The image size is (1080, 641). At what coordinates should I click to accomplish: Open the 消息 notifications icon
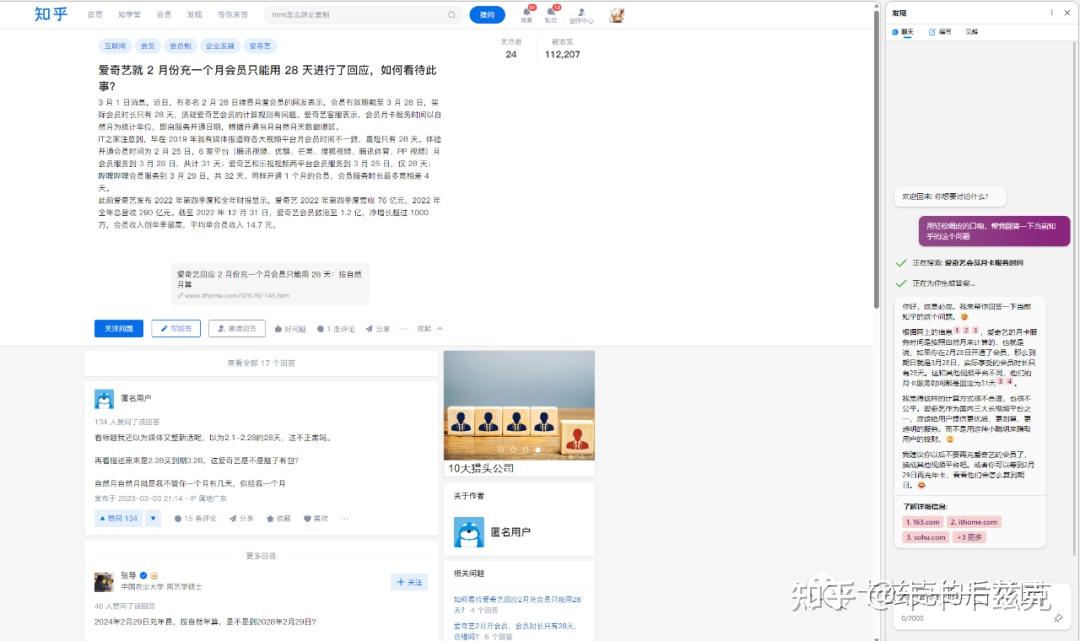click(527, 14)
